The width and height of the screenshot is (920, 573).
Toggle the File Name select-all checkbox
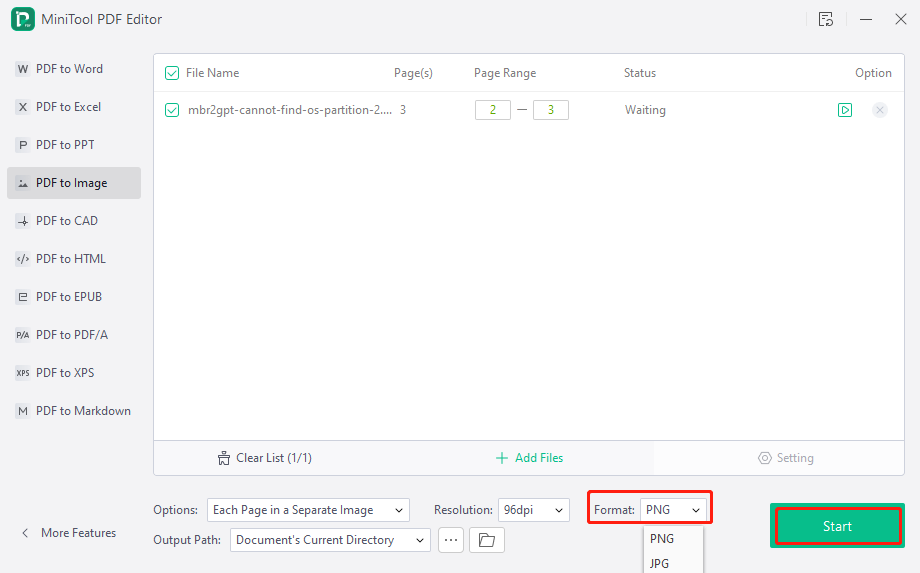[x=172, y=73]
